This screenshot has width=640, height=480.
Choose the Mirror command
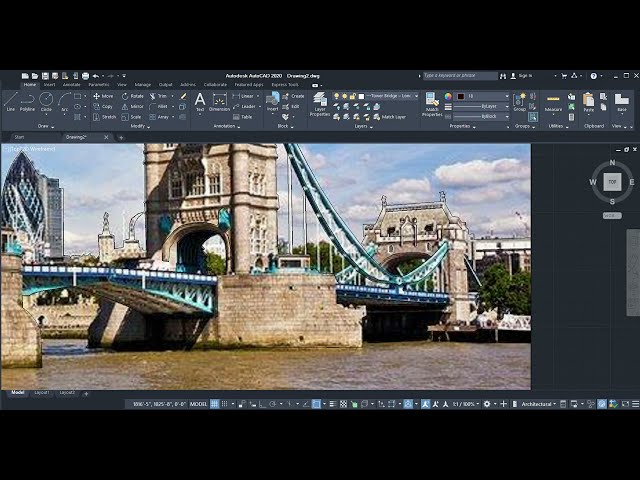click(x=133, y=106)
